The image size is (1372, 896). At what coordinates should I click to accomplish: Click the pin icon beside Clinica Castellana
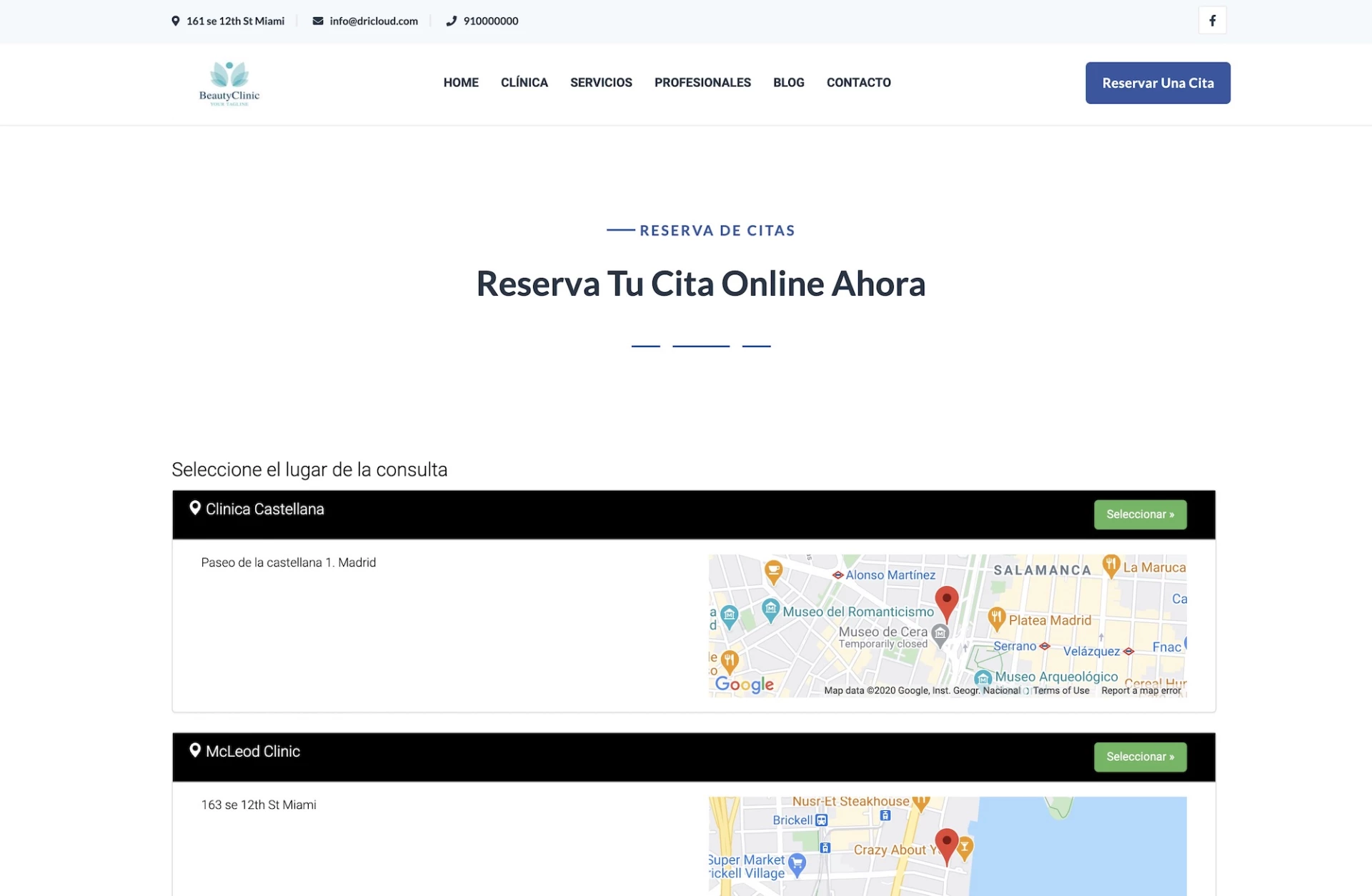[195, 508]
